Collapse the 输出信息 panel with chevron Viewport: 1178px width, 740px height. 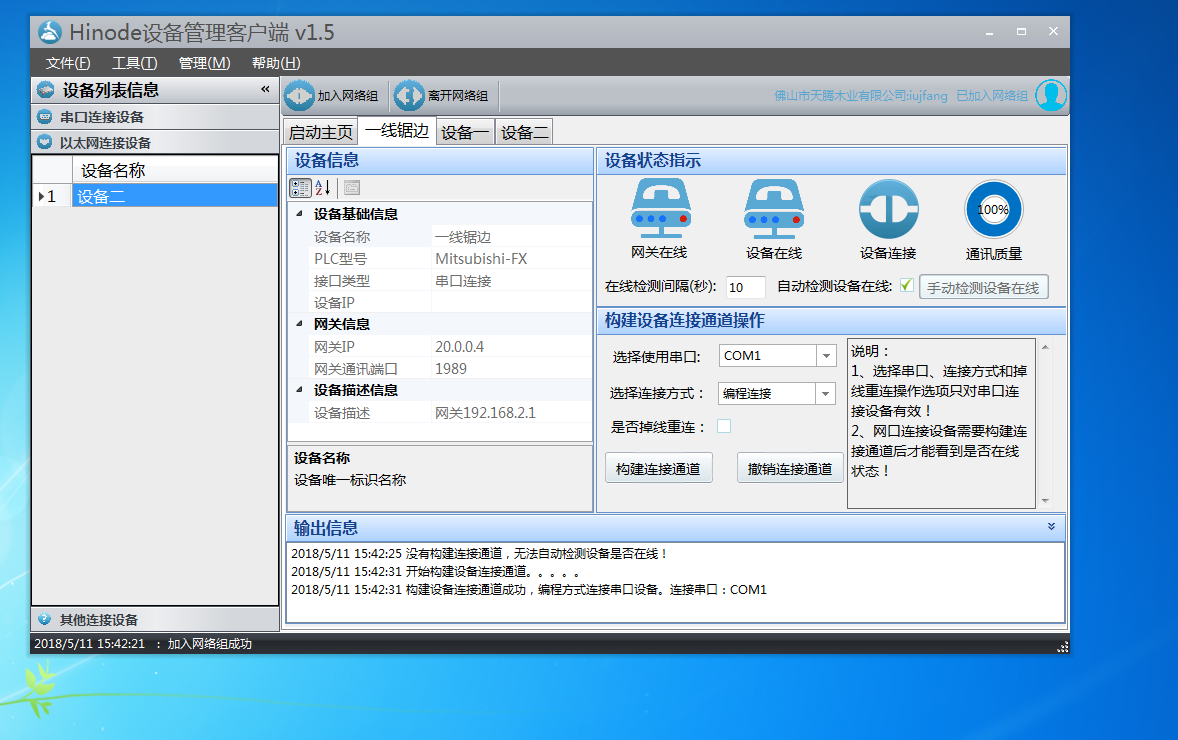tap(1051, 526)
